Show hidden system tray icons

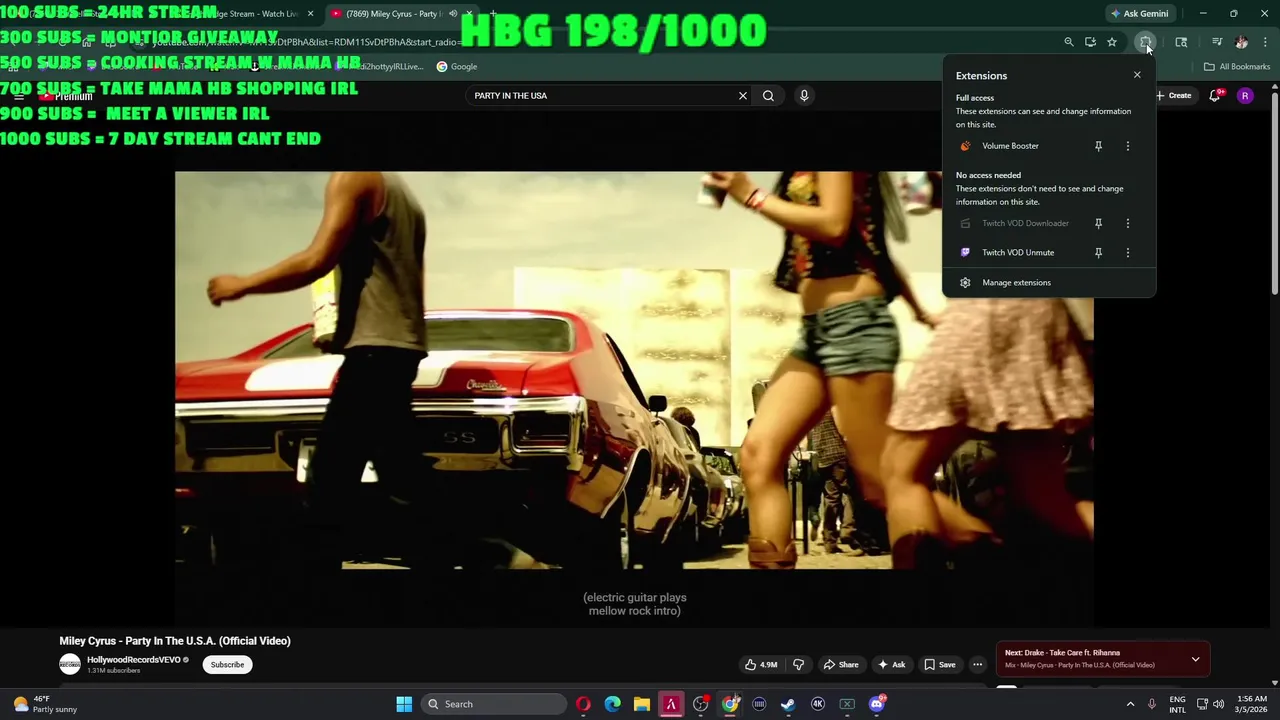[x=1130, y=704]
